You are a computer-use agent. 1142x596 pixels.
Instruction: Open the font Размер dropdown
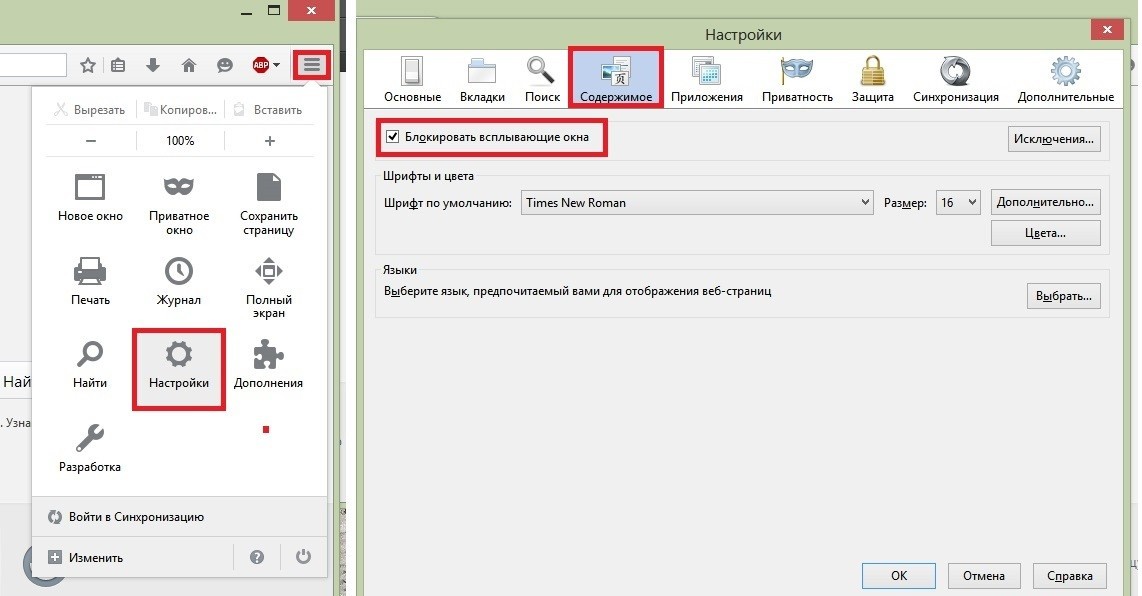pyautogui.click(x=959, y=203)
